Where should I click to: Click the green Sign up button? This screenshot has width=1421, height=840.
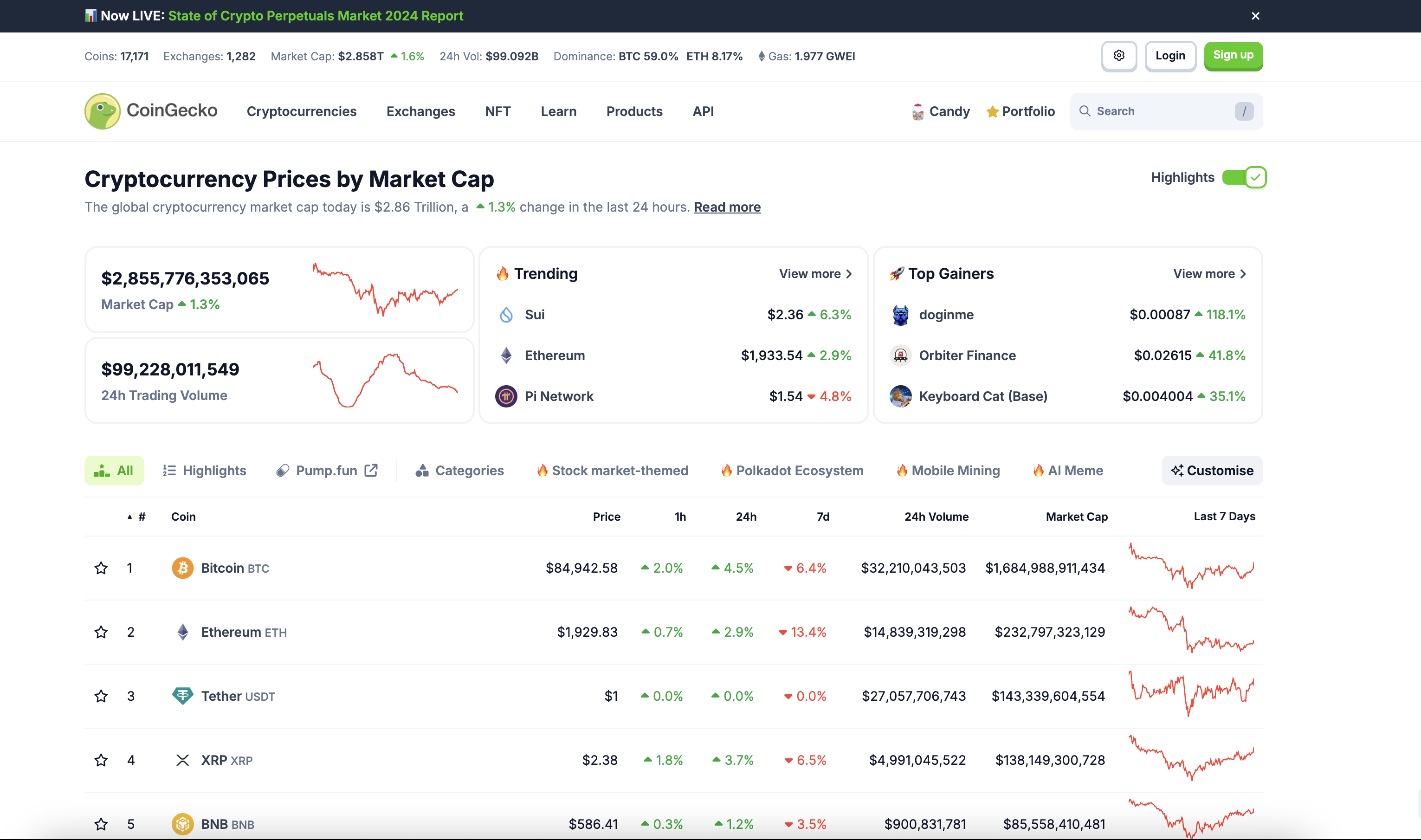(x=1233, y=56)
